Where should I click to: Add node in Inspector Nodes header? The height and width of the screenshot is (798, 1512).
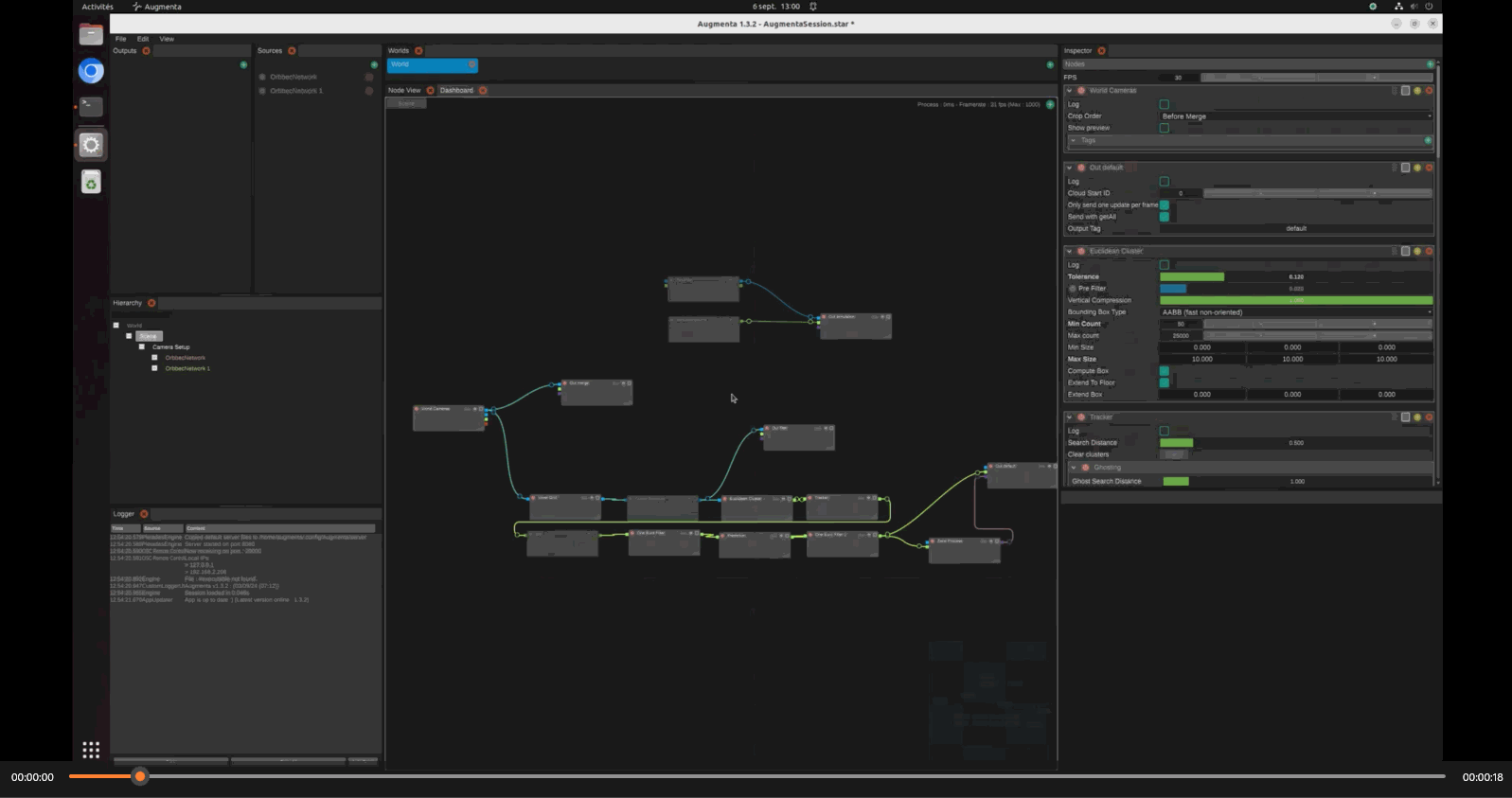[x=1430, y=64]
